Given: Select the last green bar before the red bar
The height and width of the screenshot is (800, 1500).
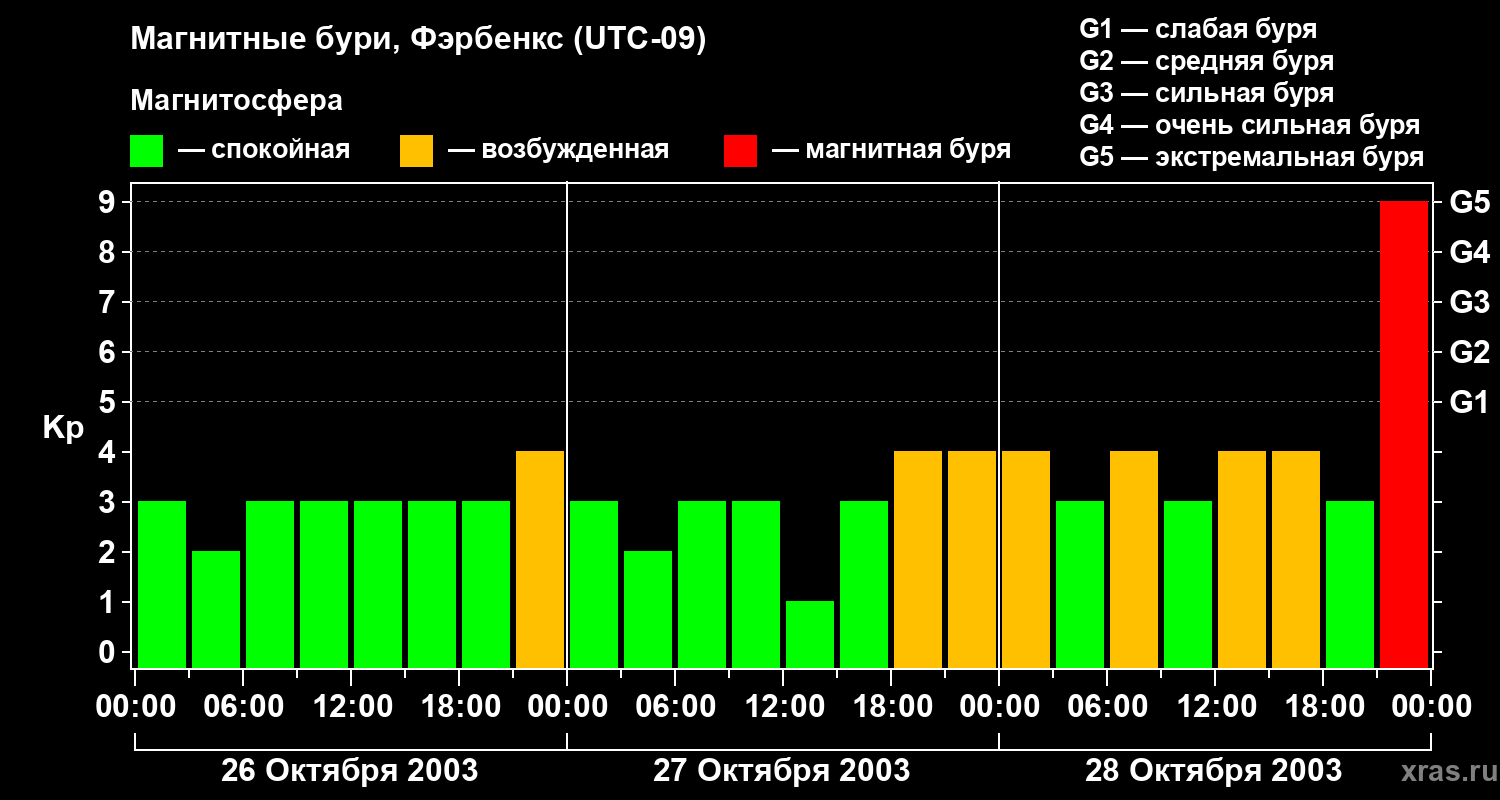Looking at the screenshot, I should click(x=1350, y=584).
